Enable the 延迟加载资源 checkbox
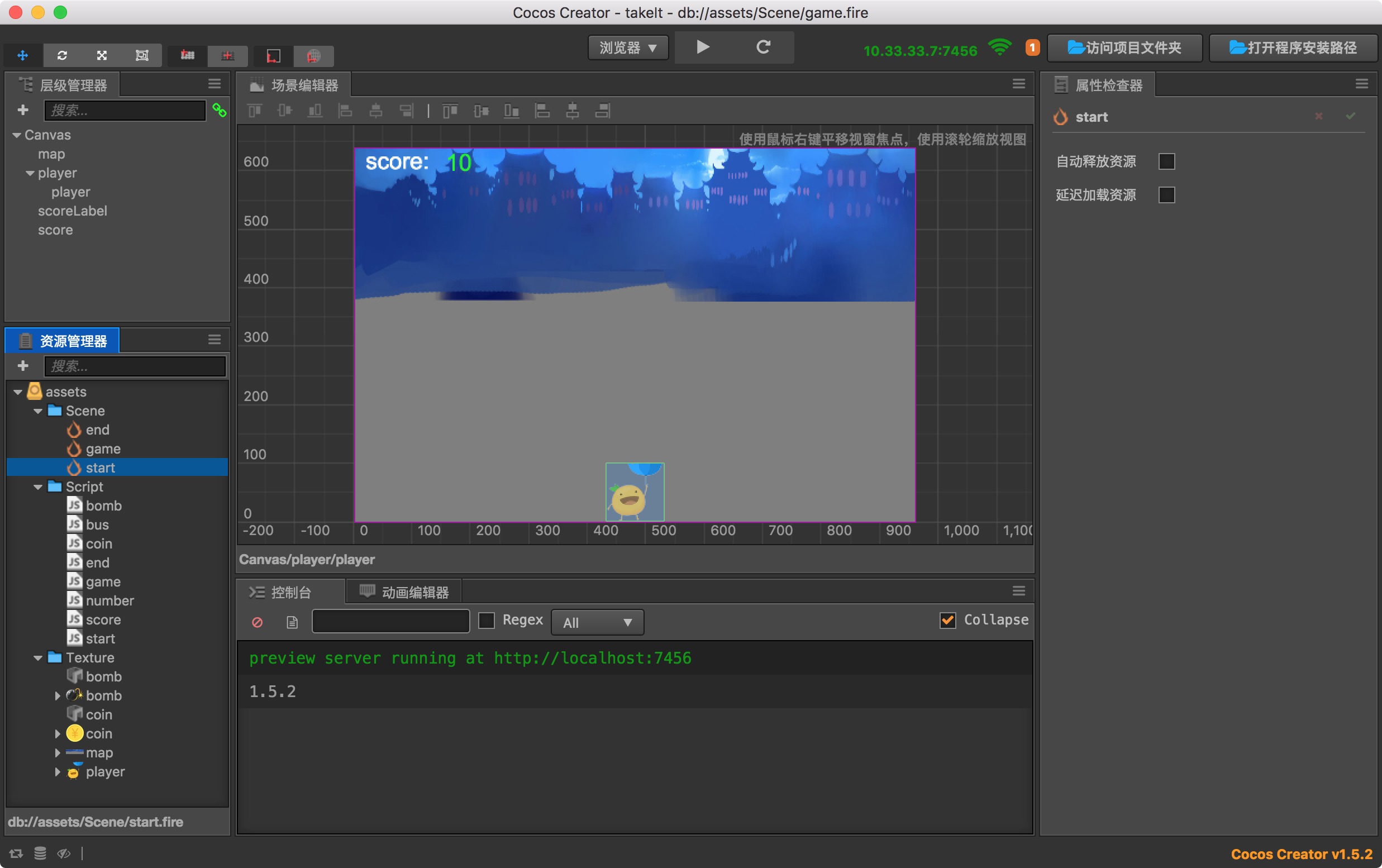The width and height of the screenshot is (1382, 868). click(1166, 195)
